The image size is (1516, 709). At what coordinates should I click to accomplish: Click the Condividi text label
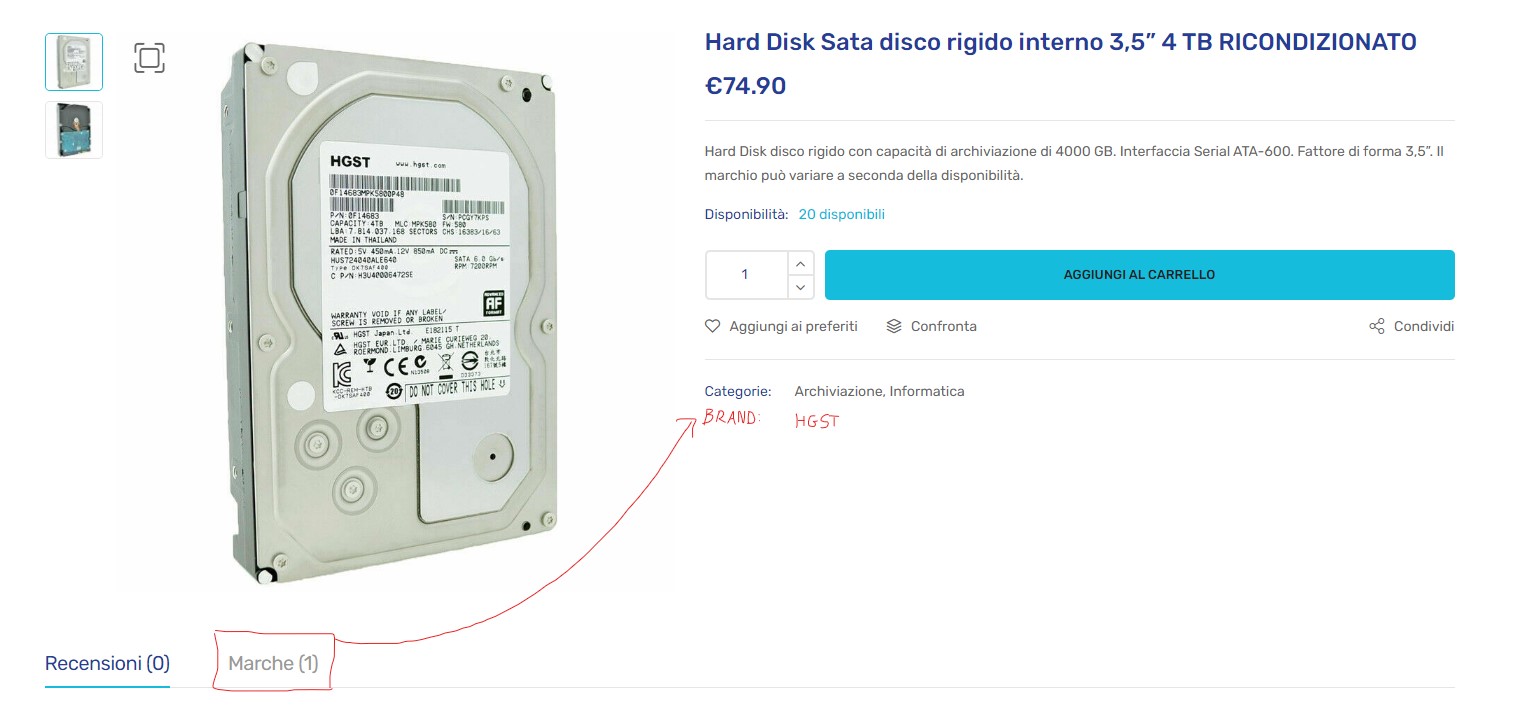1424,326
